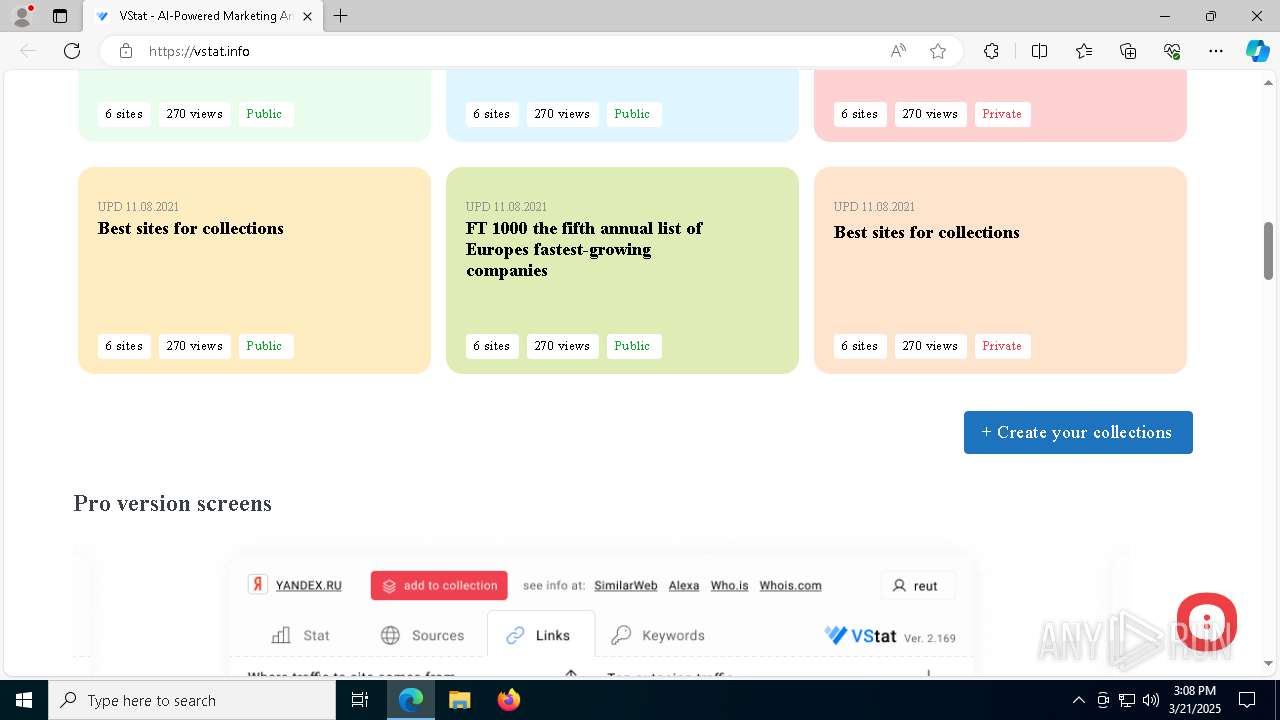
Task: Show hidden system tray icons
Action: (x=1078, y=700)
